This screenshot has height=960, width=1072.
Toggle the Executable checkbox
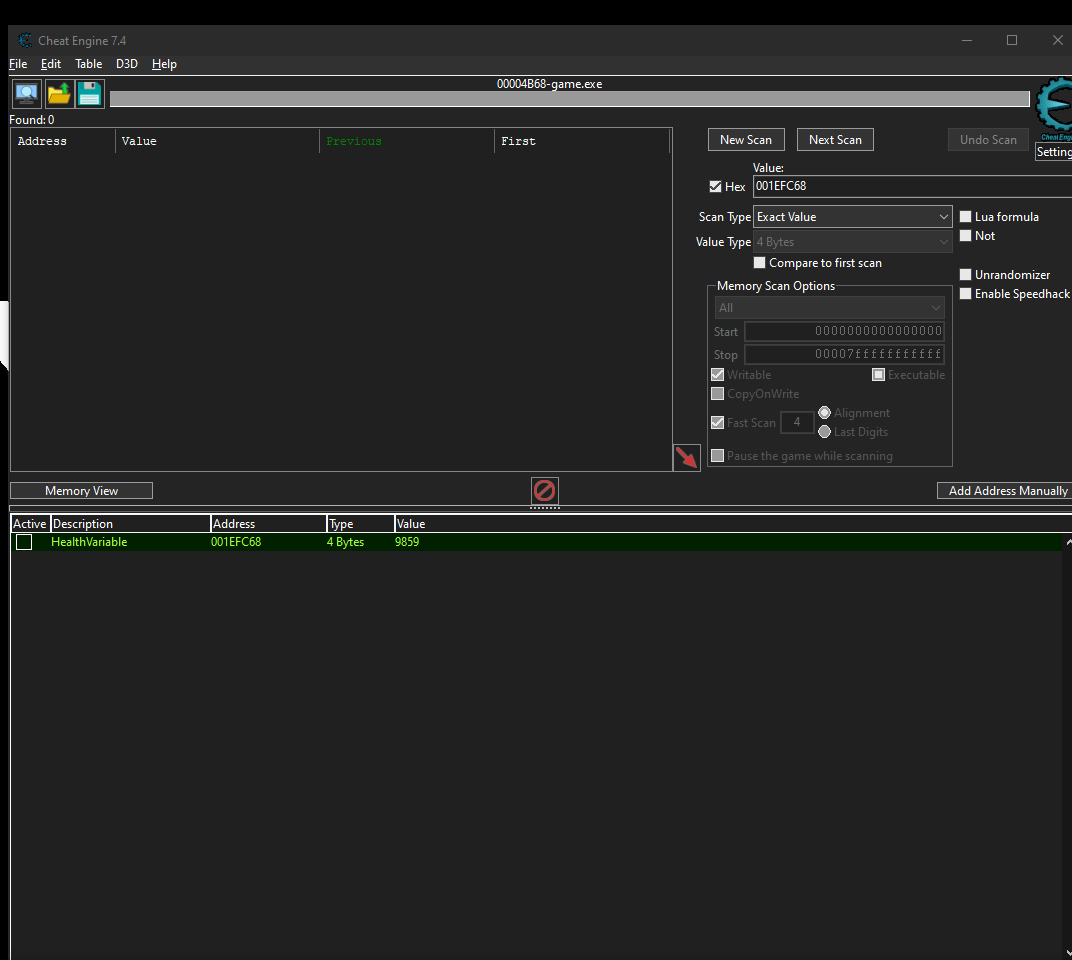[879, 375]
